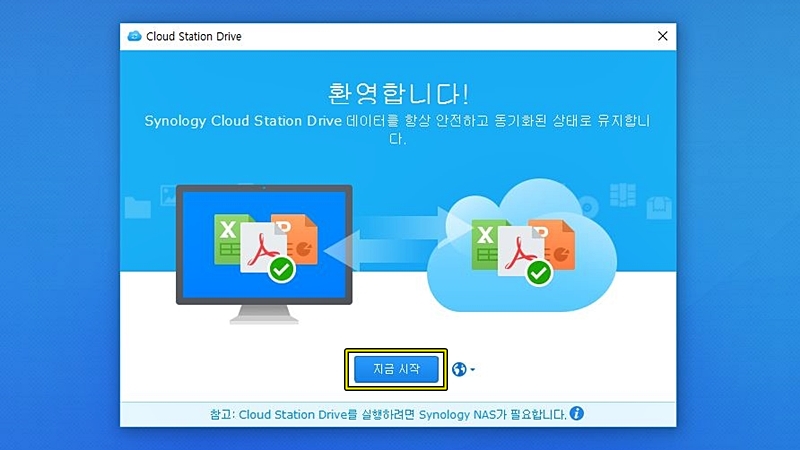Click the note text about Synology NAS
This screenshot has width=800, height=450.
(388, 414)
